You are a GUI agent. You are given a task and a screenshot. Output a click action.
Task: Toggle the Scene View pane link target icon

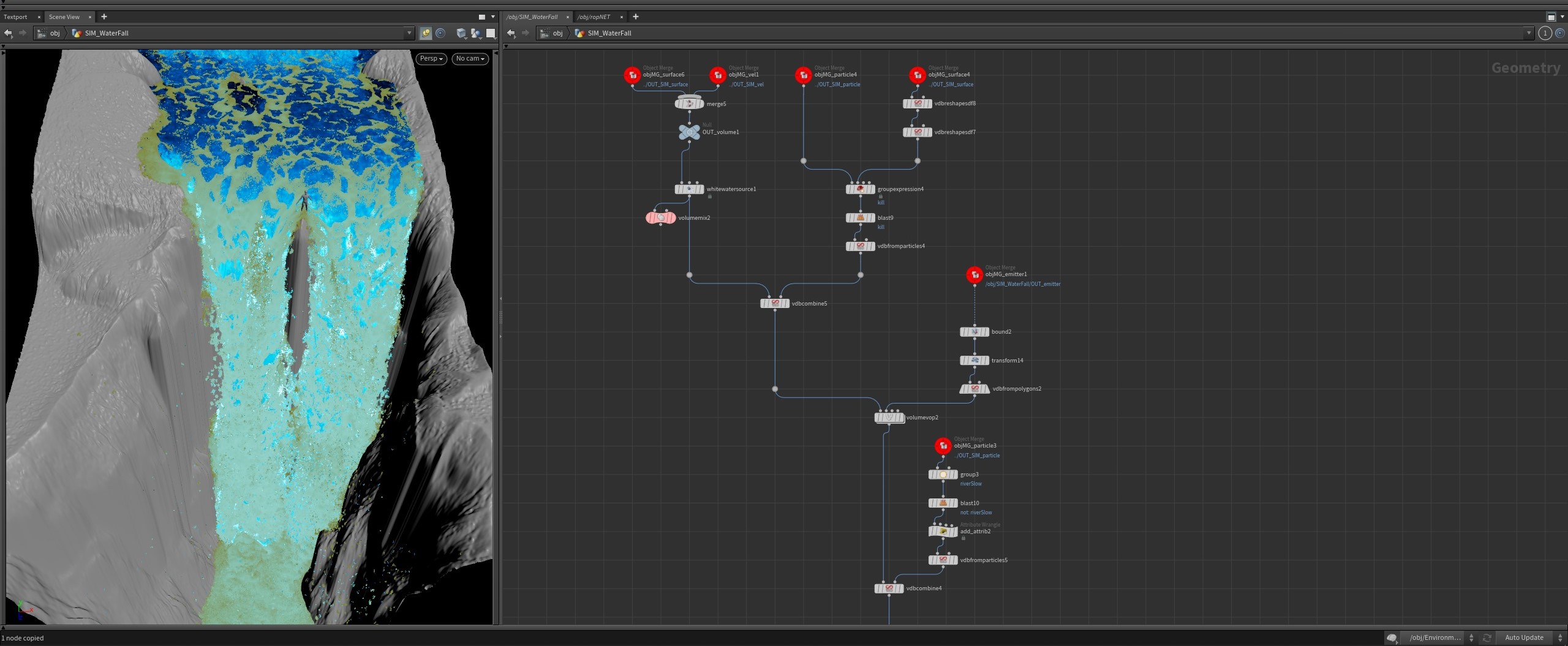440,33
